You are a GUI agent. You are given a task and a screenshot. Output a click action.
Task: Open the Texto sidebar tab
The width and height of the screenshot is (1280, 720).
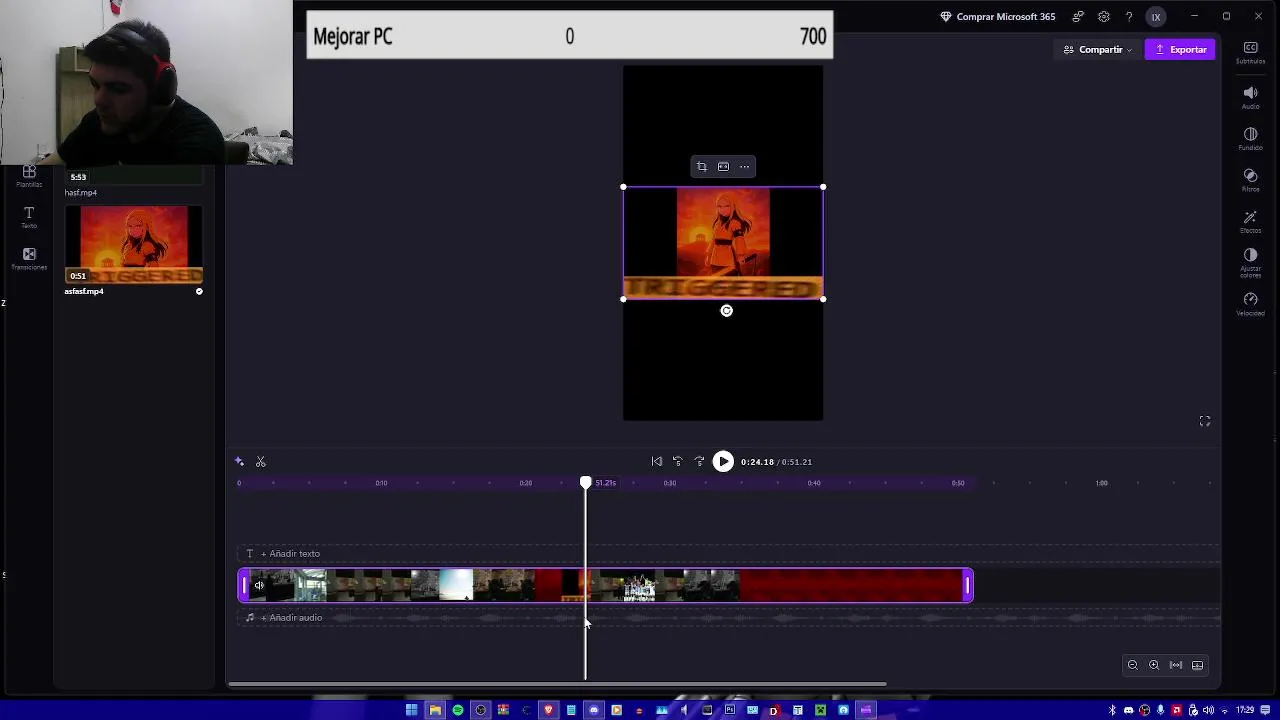(x=29, y=217)
